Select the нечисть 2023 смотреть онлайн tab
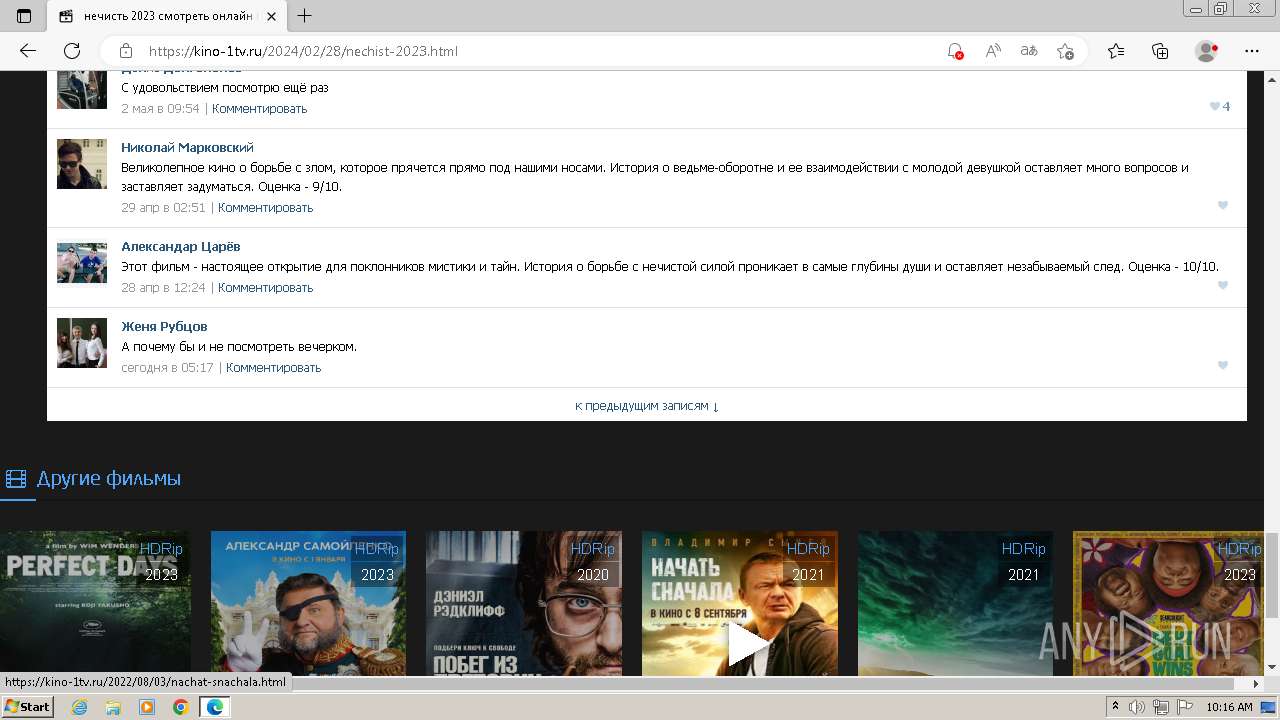This screenshot has height=720, width=1280. [167, 16]
